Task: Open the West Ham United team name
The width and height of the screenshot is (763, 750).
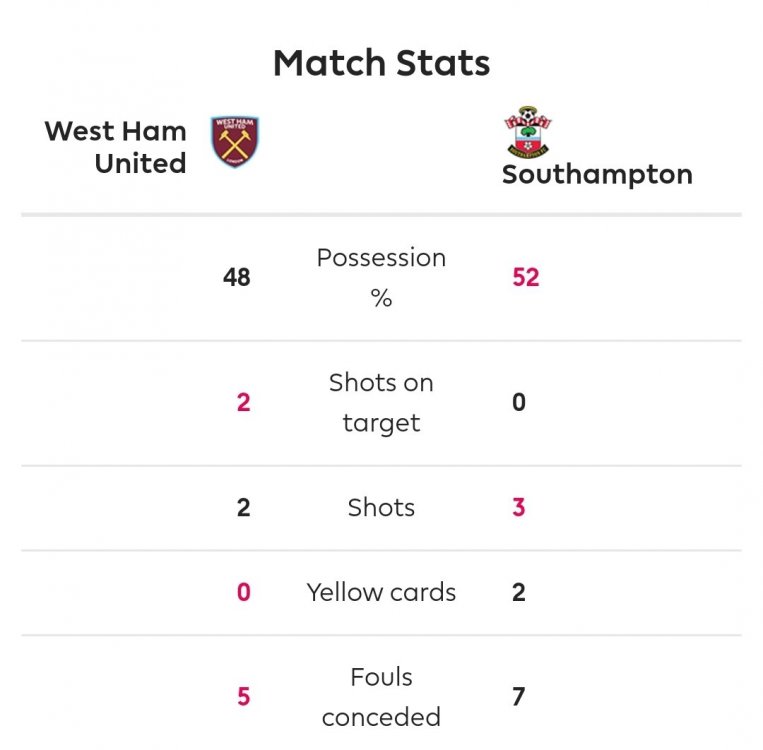Action: click(x=116, y=147)
